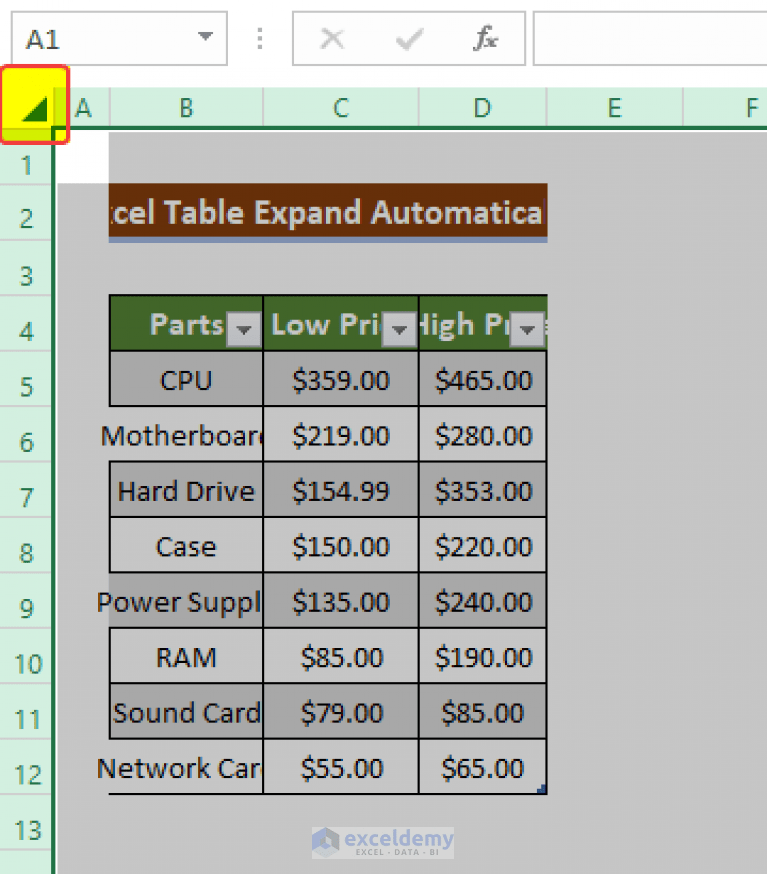Select the cell showing $359.00

(x=340, y=379)
